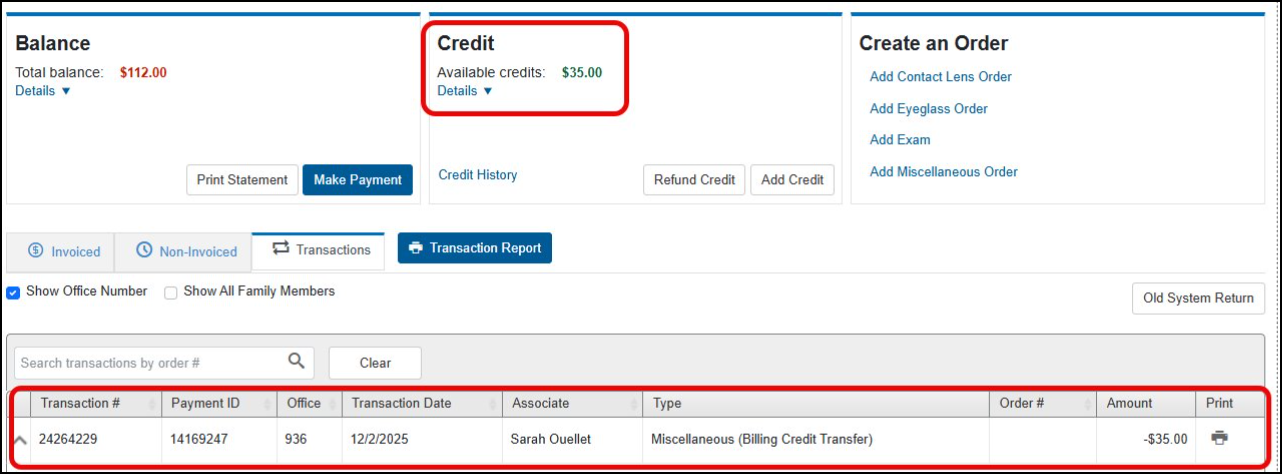Switch to the Non-Invoiced tab
This screenshot has width=1282, height=474.
pos(187,251)
